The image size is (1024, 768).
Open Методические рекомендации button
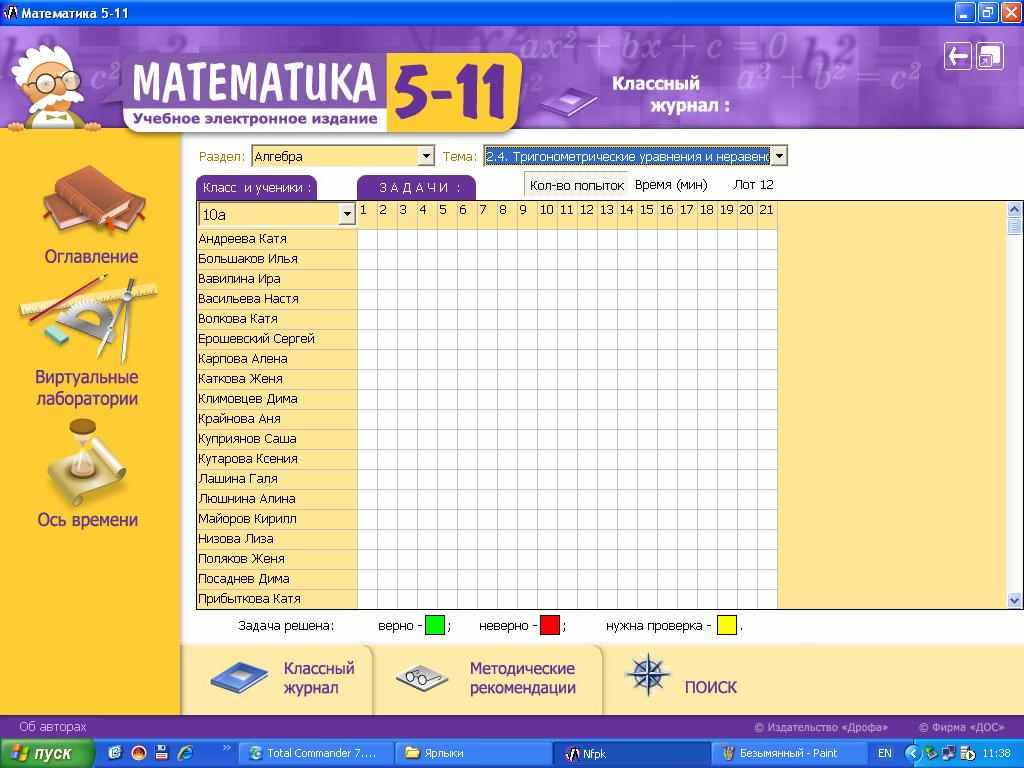pos(488,679)
